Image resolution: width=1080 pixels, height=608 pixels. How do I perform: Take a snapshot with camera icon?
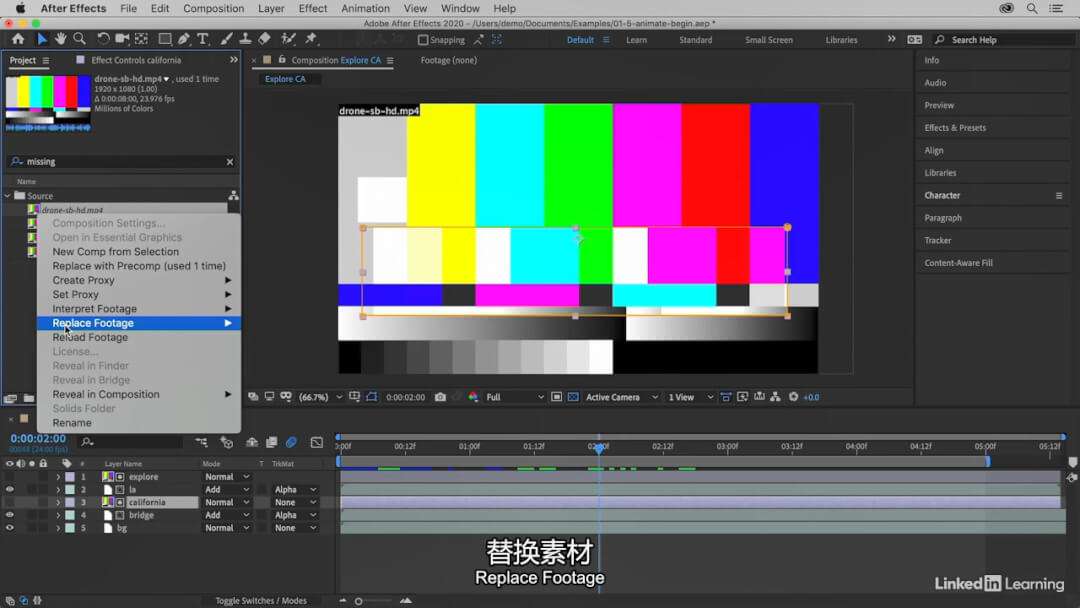440,397
